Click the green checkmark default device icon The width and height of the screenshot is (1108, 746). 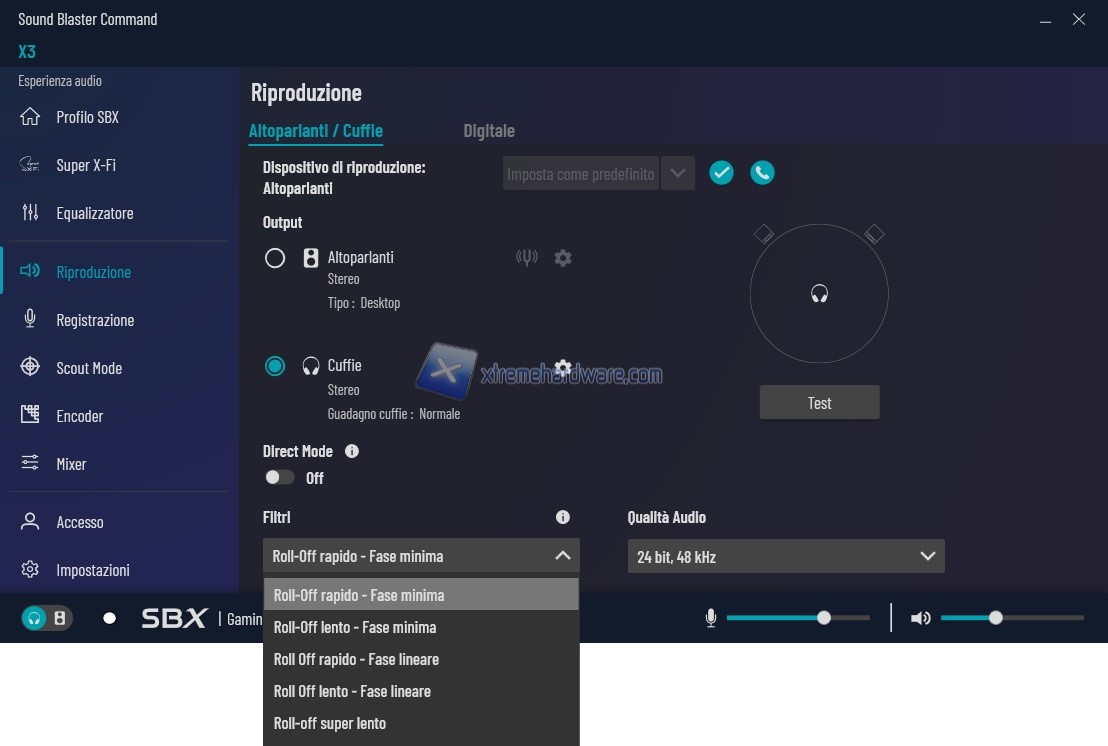[x=721, y=173]
